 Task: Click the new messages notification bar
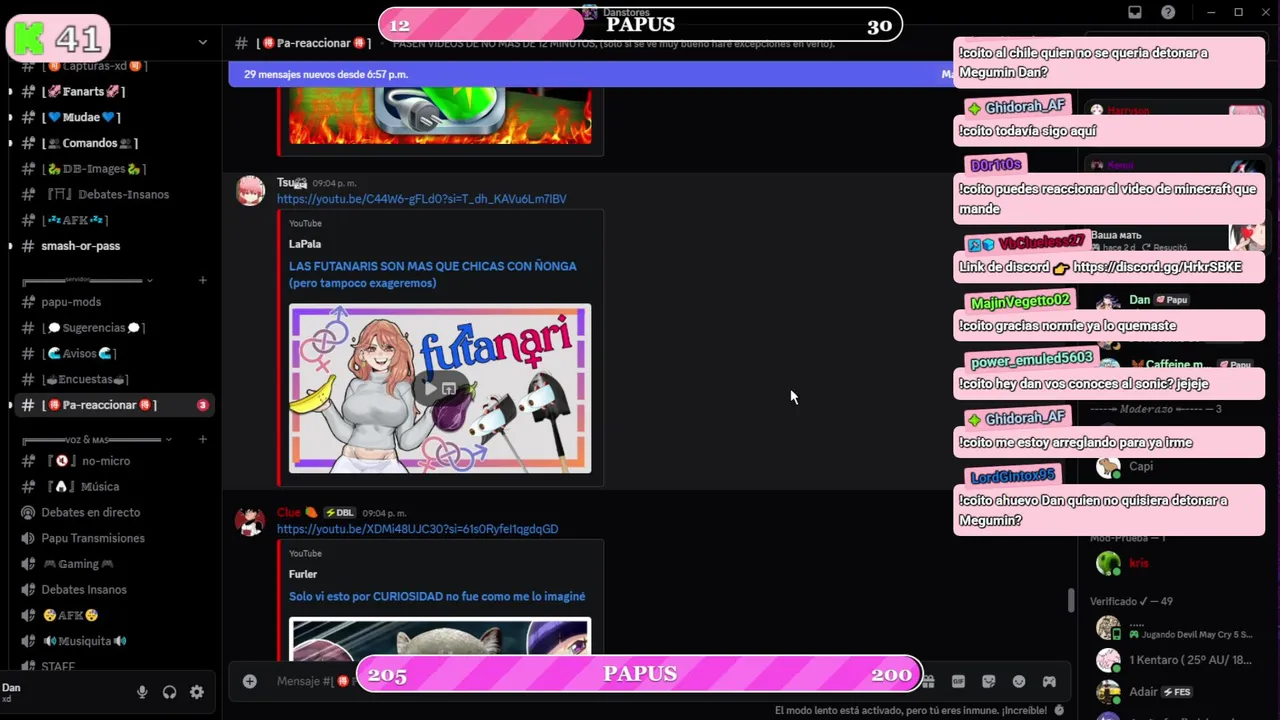(590, 74)
